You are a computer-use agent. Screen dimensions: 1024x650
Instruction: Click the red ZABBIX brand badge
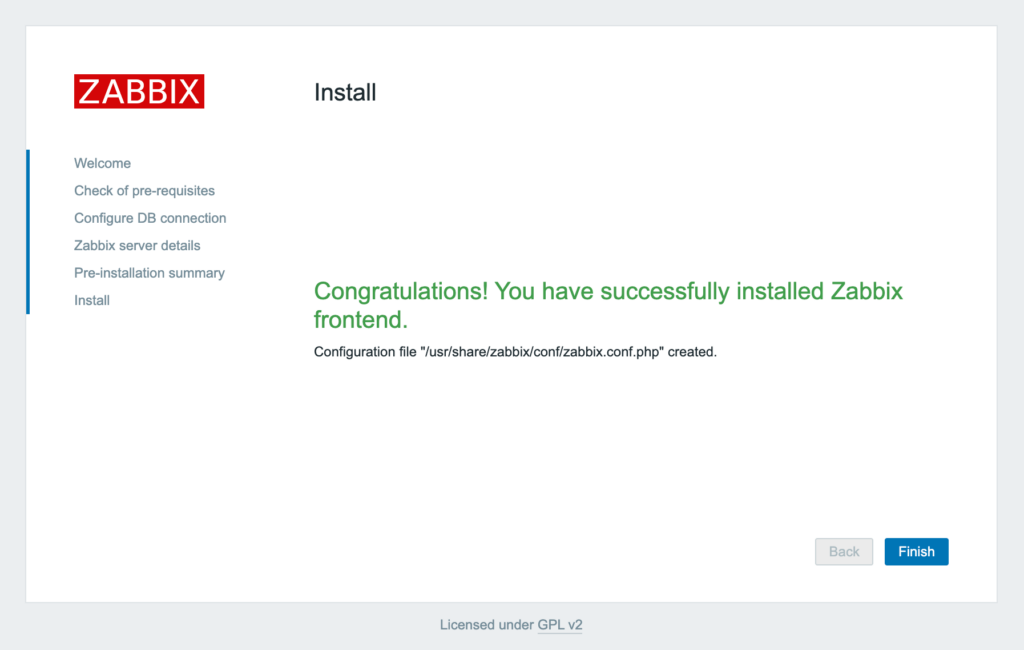point(138,91)
